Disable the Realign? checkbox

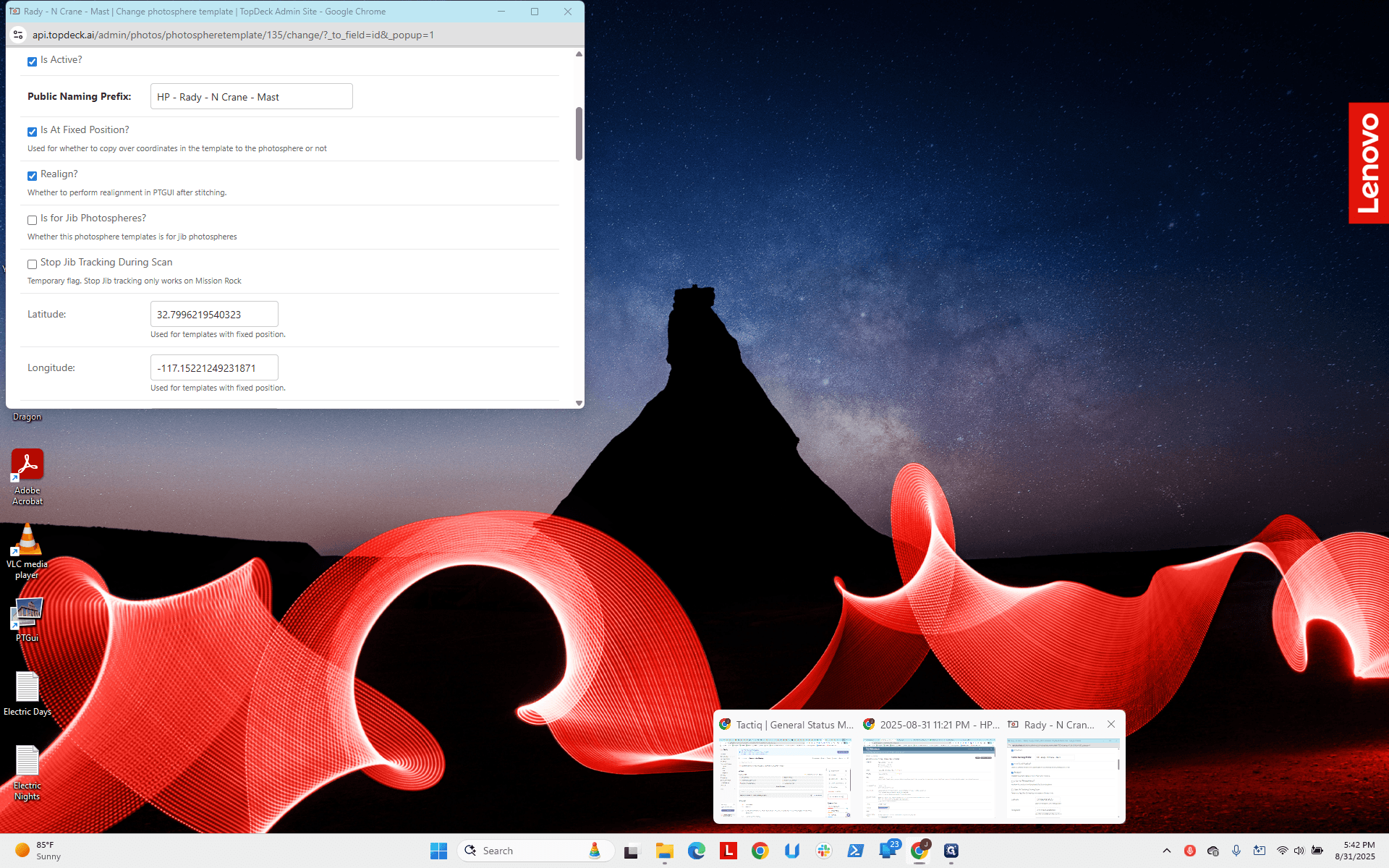(32, 176)
